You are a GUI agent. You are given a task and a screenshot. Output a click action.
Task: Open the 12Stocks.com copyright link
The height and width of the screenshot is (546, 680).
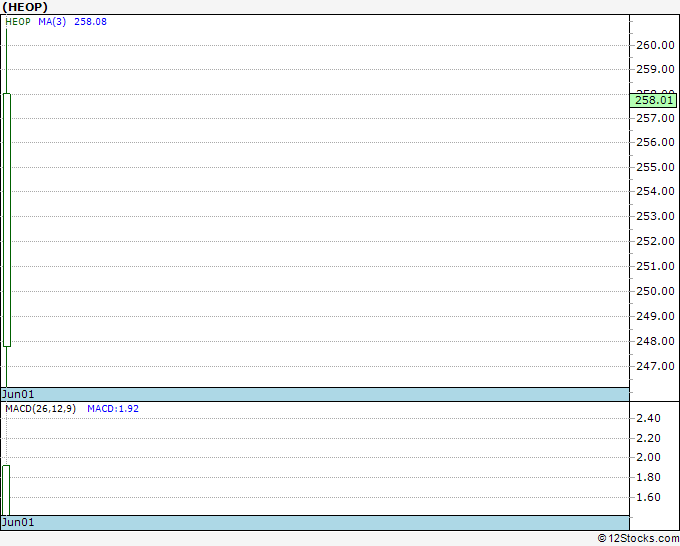click(x=638, y=538)
